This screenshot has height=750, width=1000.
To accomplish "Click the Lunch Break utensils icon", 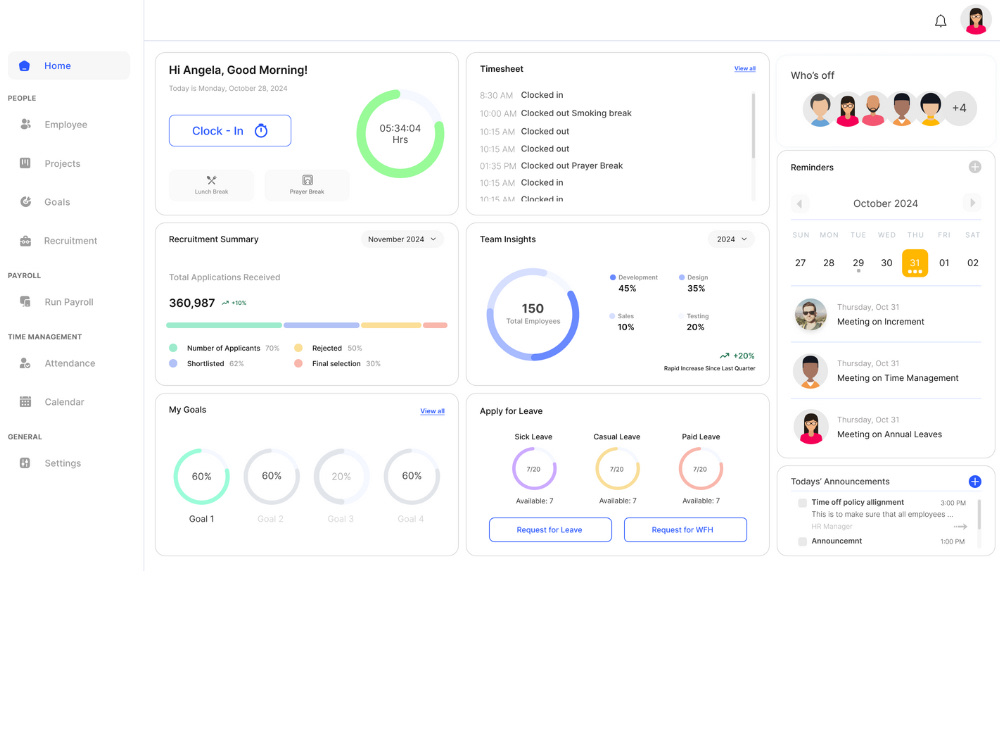I will tap(212, 180).
